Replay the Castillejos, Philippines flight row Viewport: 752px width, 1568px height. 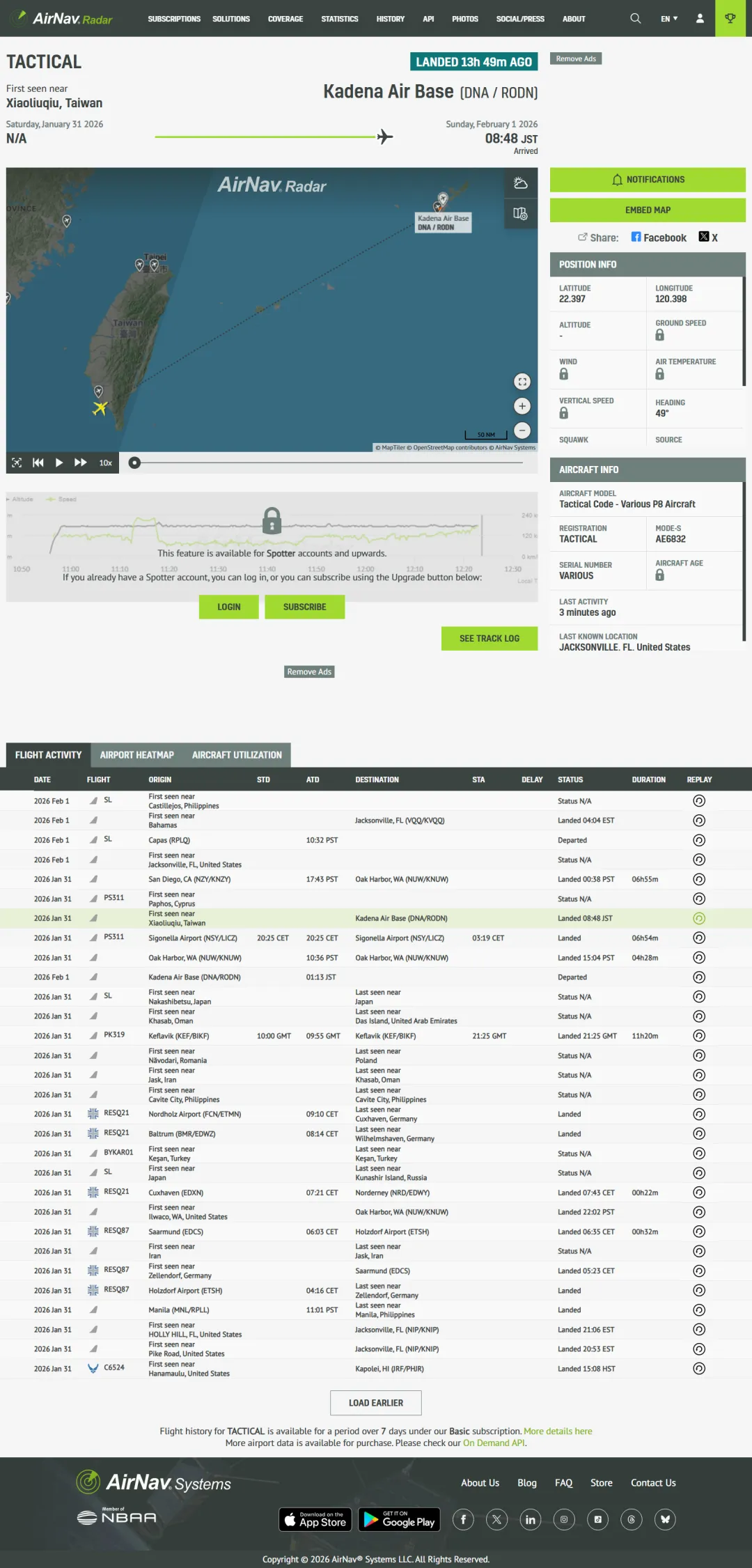coord(699,801)
